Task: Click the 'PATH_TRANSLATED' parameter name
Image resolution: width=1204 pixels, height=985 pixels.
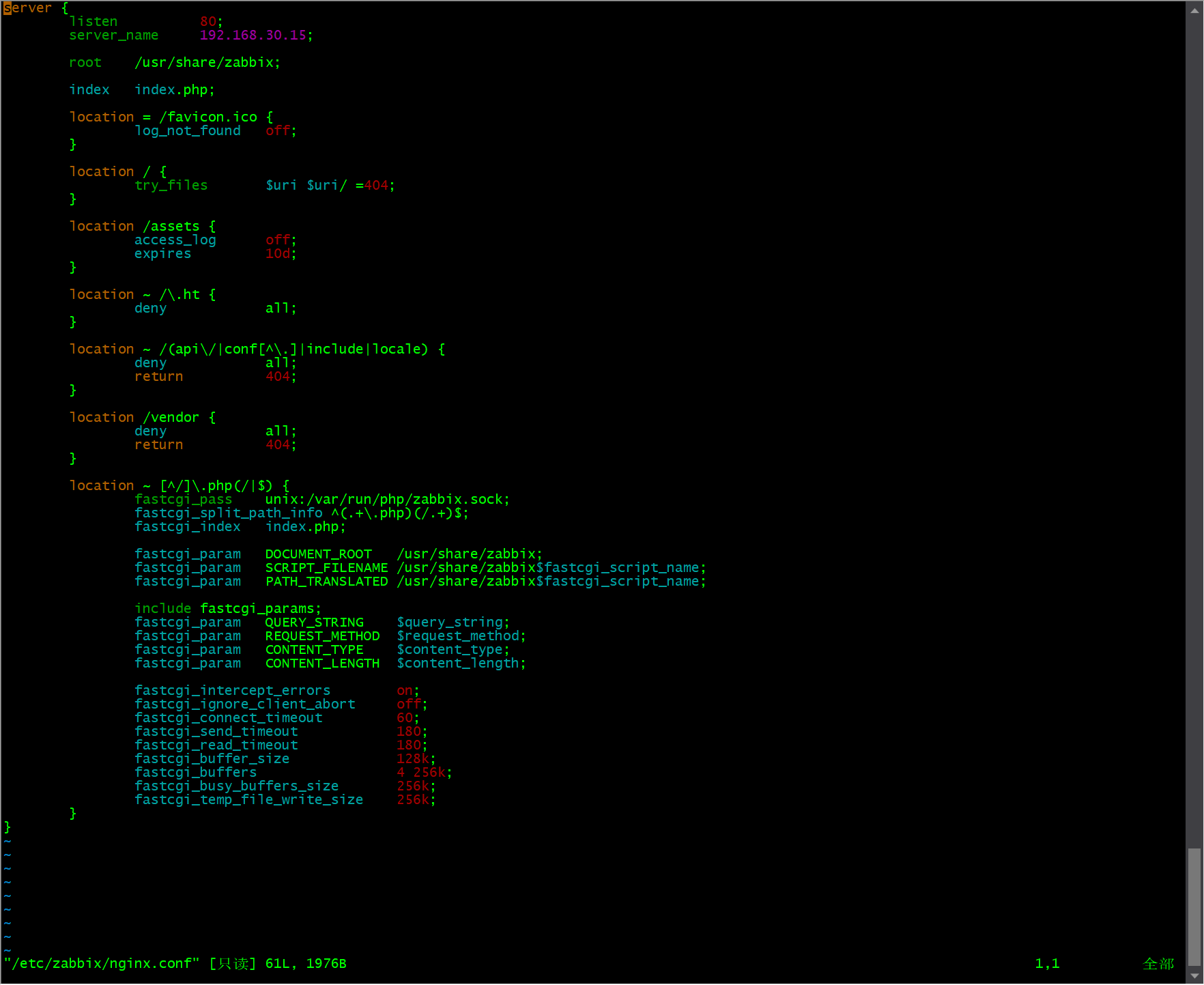Action: pyautogui.click(x=327, y=581)
